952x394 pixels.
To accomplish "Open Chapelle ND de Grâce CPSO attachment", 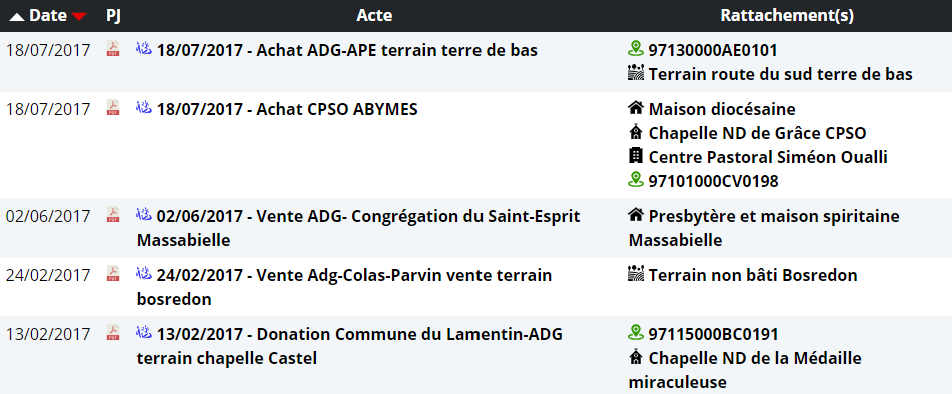I will 757,133.
